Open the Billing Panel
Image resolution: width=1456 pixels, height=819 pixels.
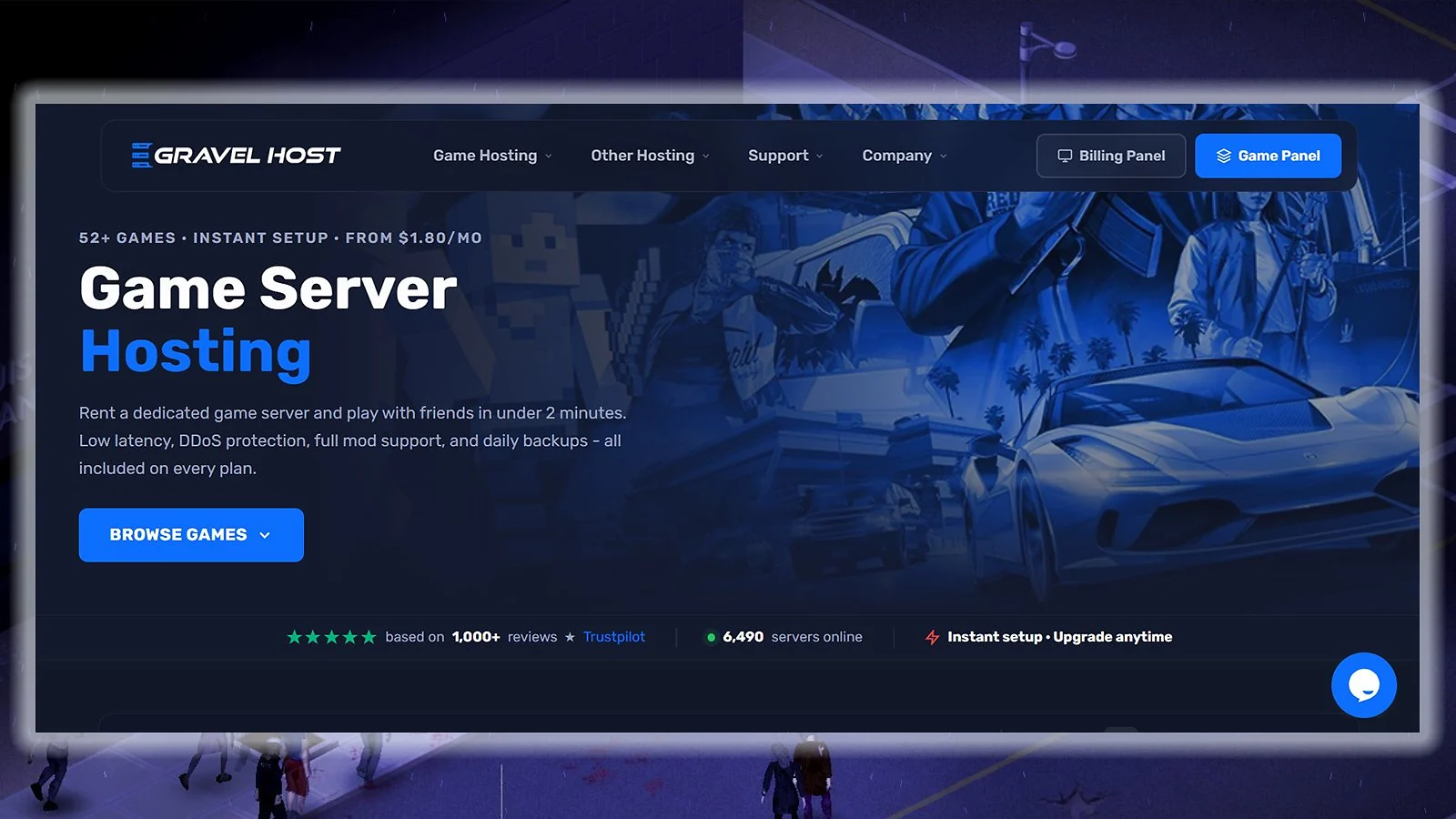pyautogui.click(x=1111, y=156)
